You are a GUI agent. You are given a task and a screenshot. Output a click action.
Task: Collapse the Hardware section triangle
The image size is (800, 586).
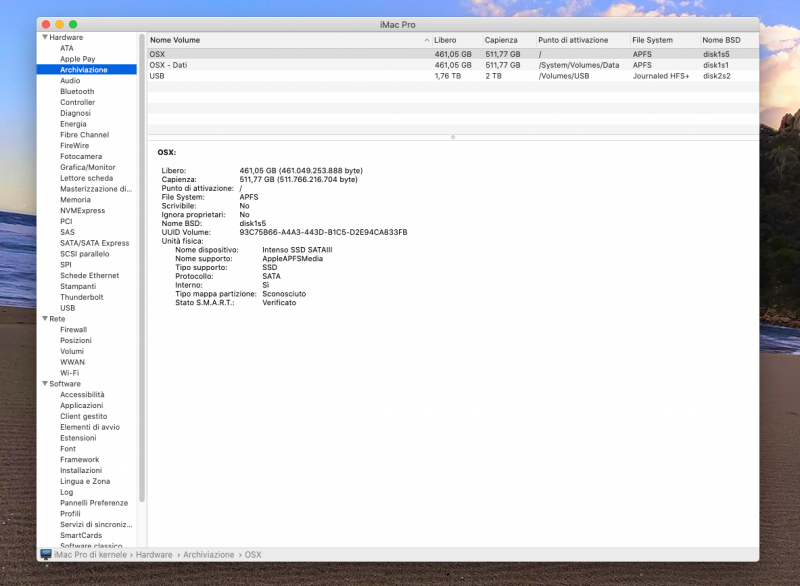point(44,37)
